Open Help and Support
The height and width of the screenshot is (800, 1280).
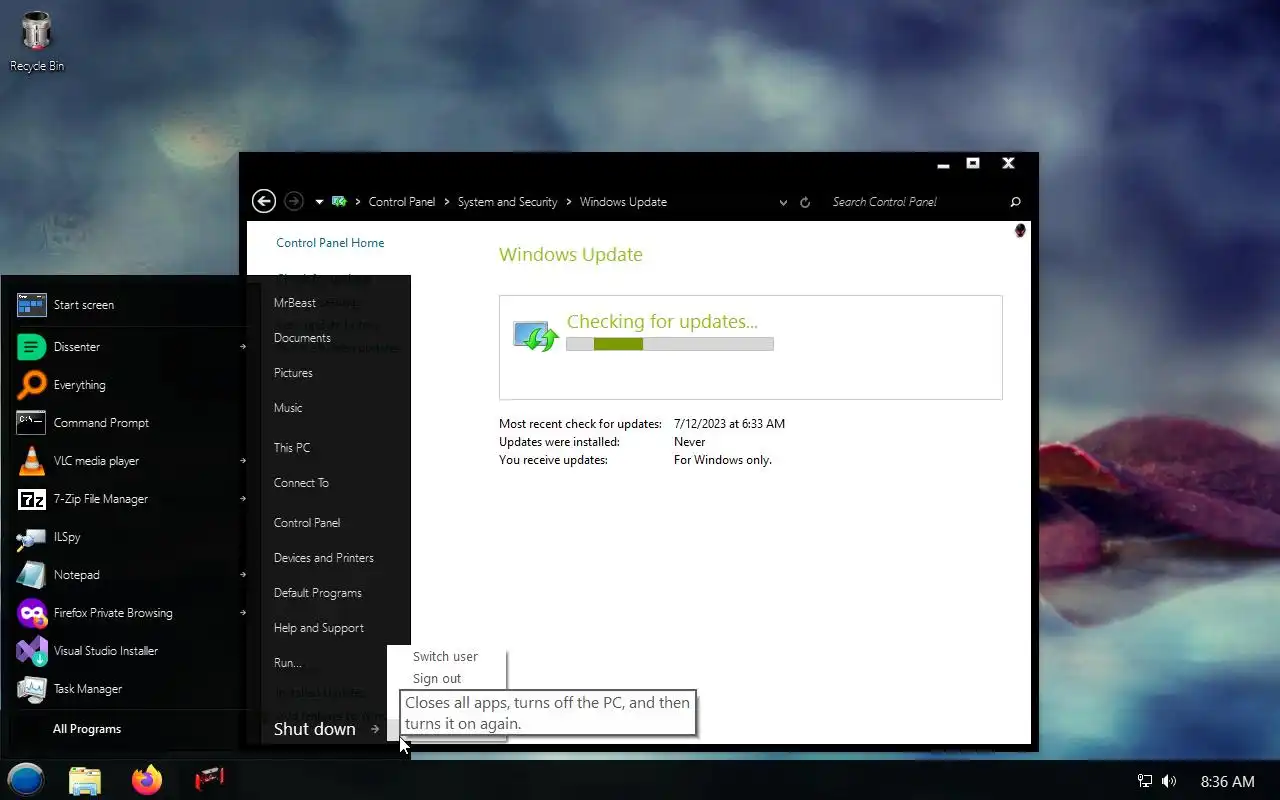(x=319, y=628)
